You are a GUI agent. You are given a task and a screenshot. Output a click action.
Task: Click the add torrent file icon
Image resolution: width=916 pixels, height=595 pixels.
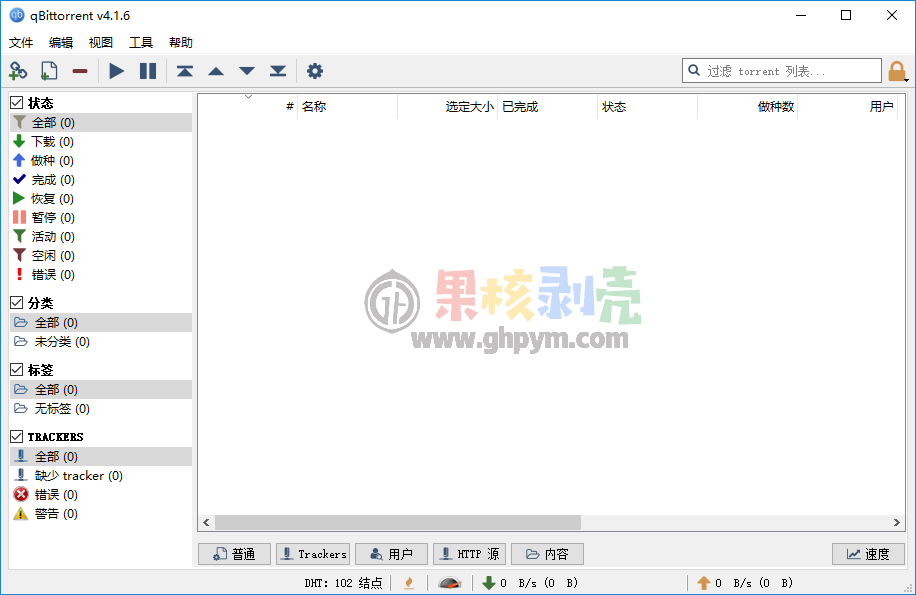tap(49, 71)
